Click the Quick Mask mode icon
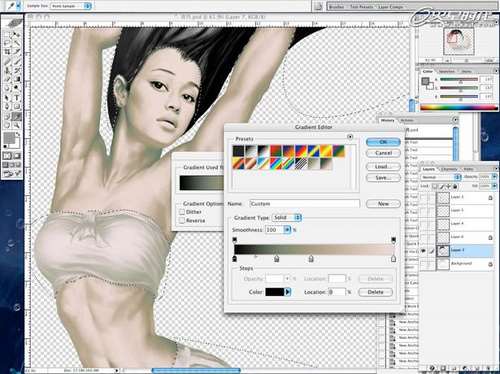The height and width of the screenshot is (374, 500). click(x=17, y=156)
